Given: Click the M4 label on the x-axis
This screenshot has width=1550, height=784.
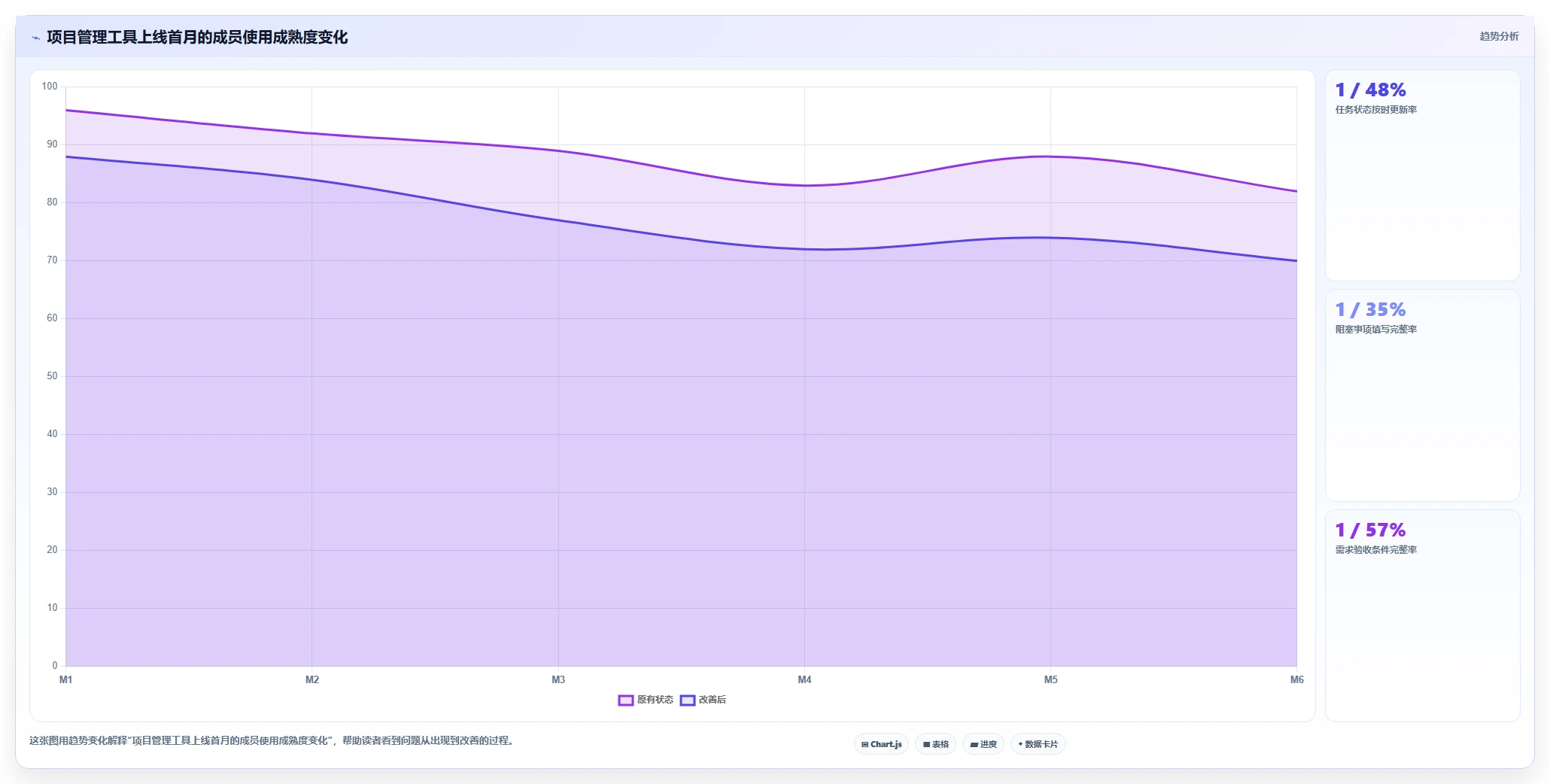Looking at the screenshot, I should (x=804, y=680).
